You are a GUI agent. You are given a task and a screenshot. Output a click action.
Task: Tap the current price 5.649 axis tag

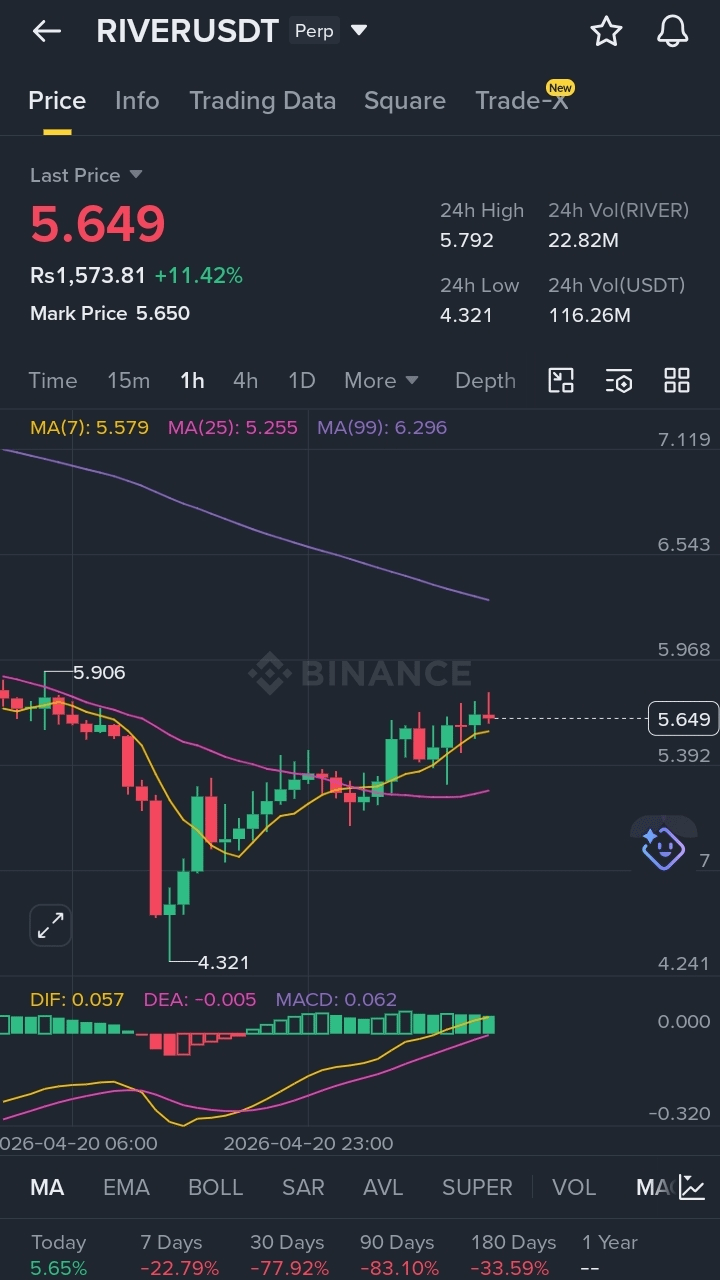[x=684, y=719]
